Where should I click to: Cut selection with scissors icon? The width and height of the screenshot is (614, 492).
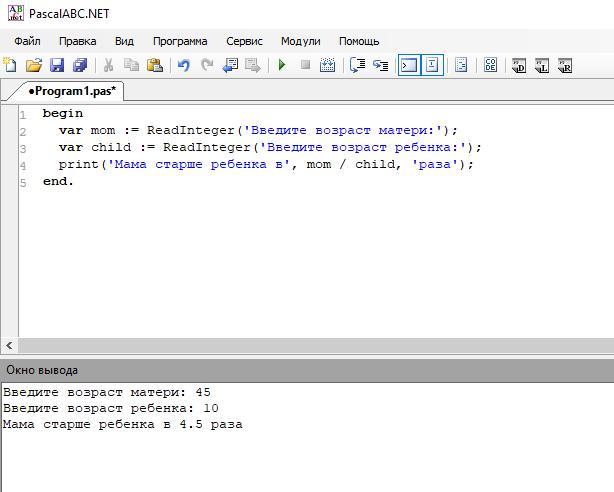pos(108,65)
